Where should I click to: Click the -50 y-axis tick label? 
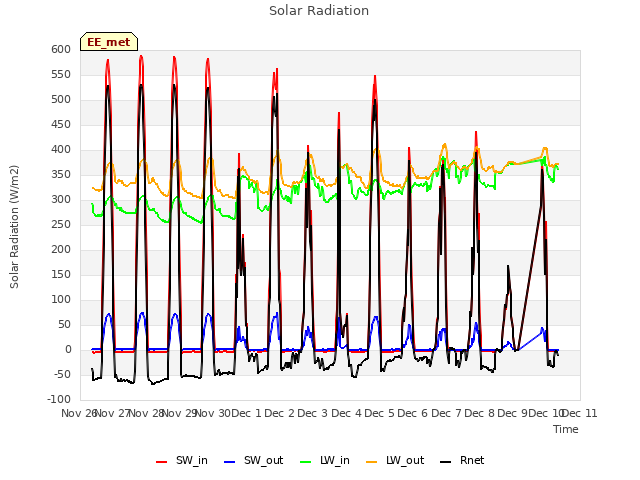click(61, 374)
